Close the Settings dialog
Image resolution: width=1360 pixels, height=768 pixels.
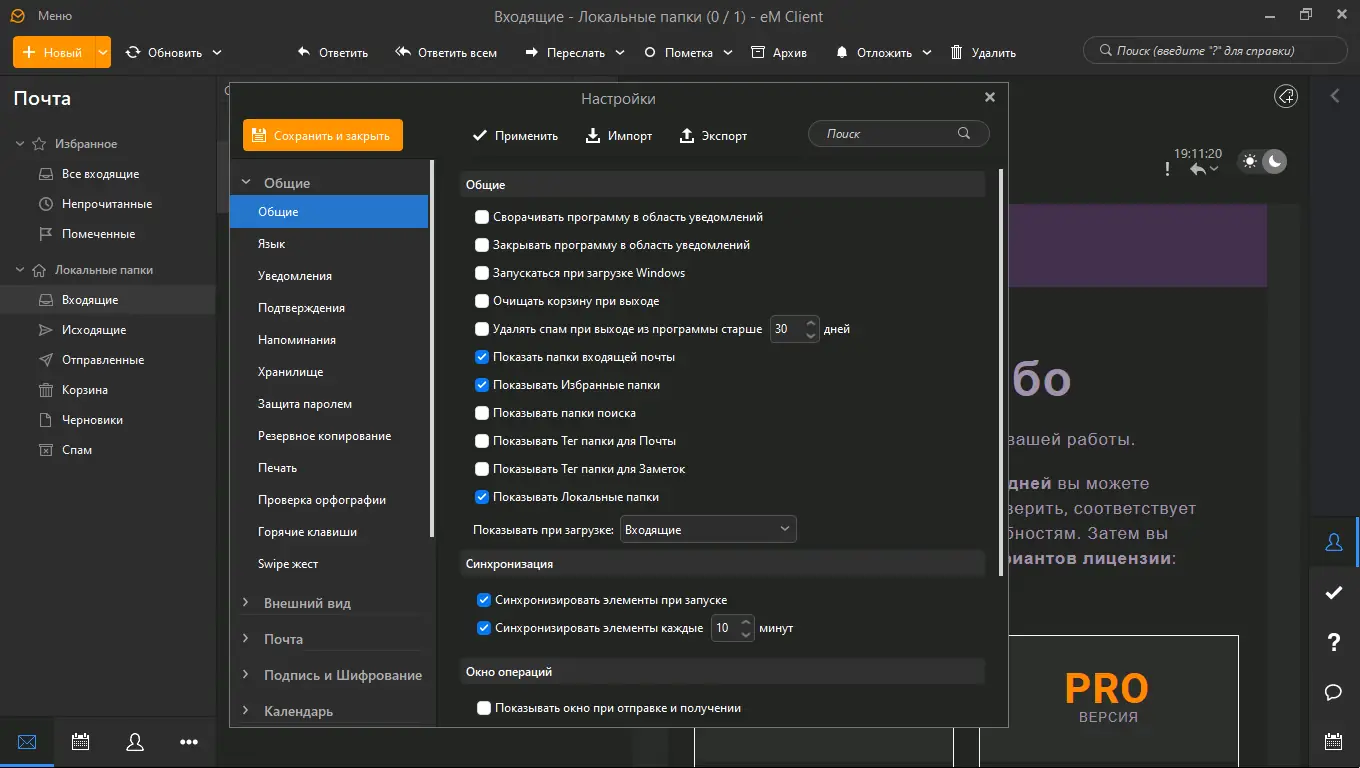pyautogui.click(x=990, y=97)
